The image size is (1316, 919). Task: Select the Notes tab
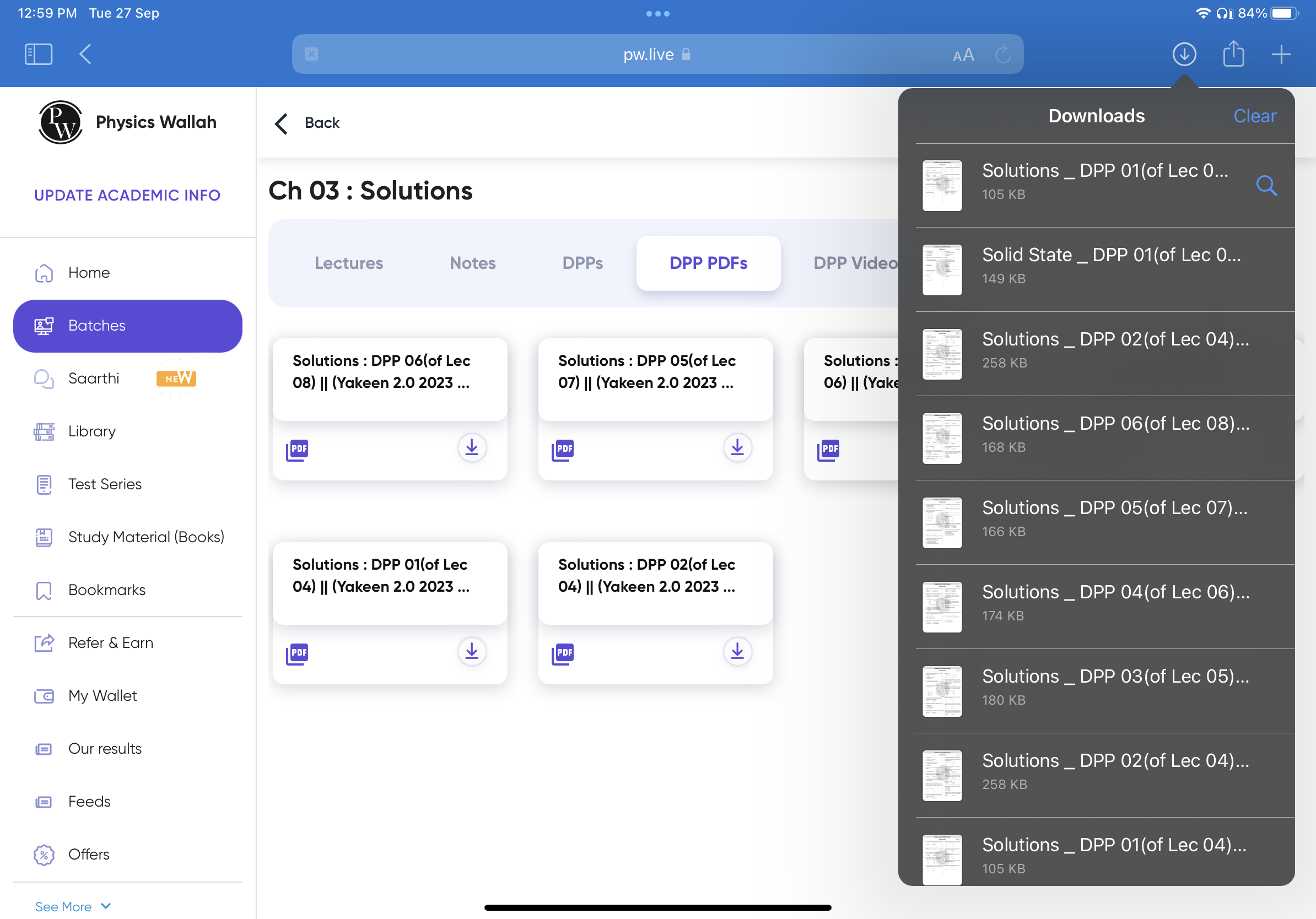pyautogui.click(x=472, y=263)
